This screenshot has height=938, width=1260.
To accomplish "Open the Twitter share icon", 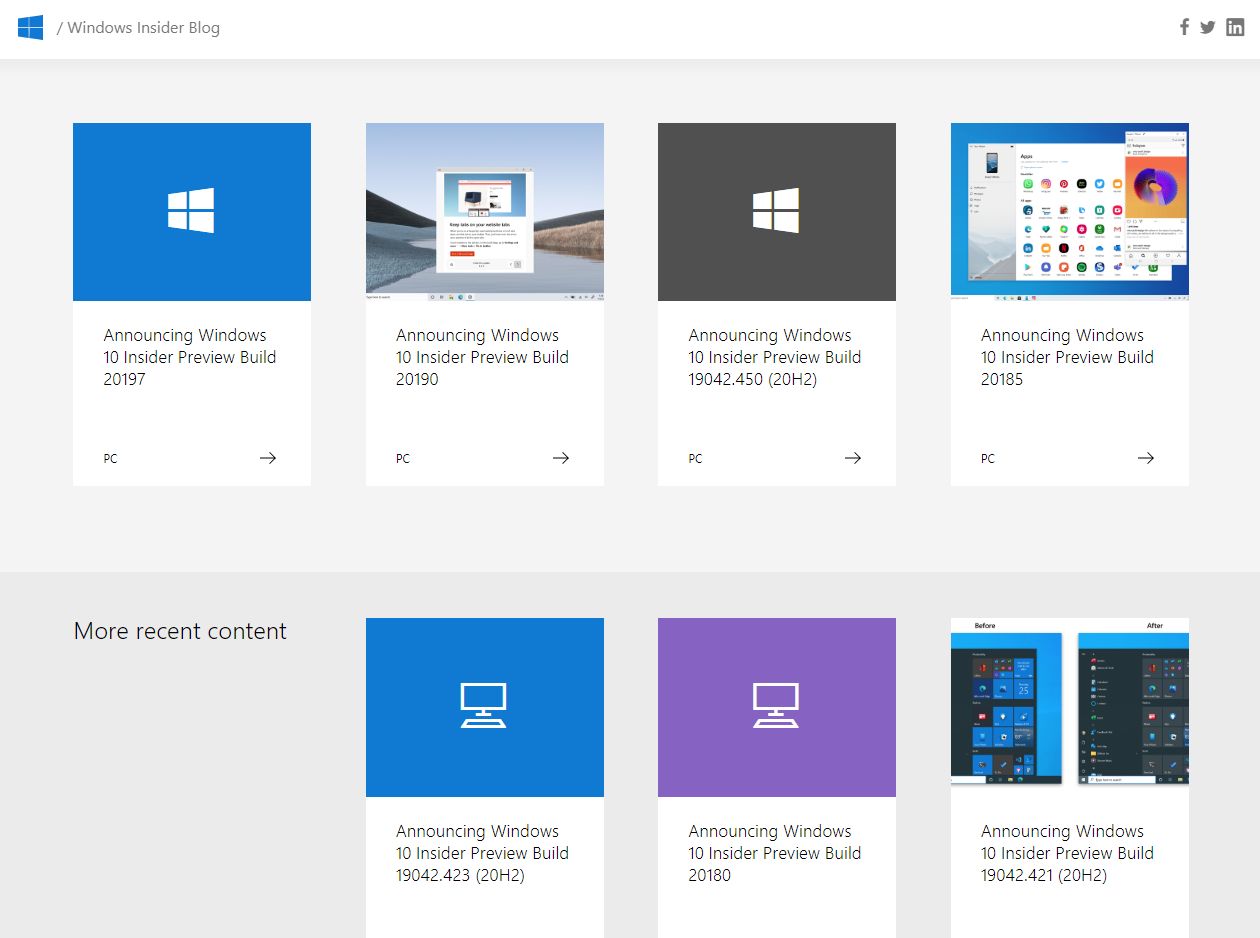I will pos(1208,27).
